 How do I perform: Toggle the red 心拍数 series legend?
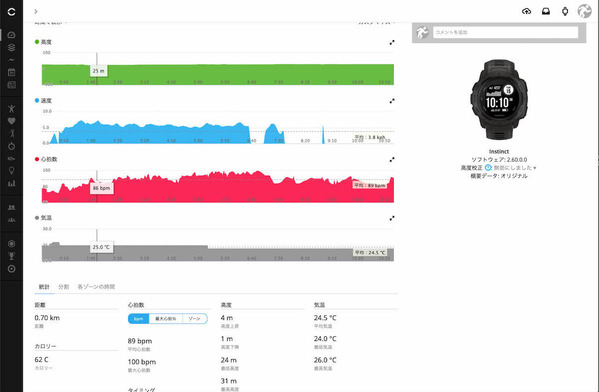coord(46,159)
